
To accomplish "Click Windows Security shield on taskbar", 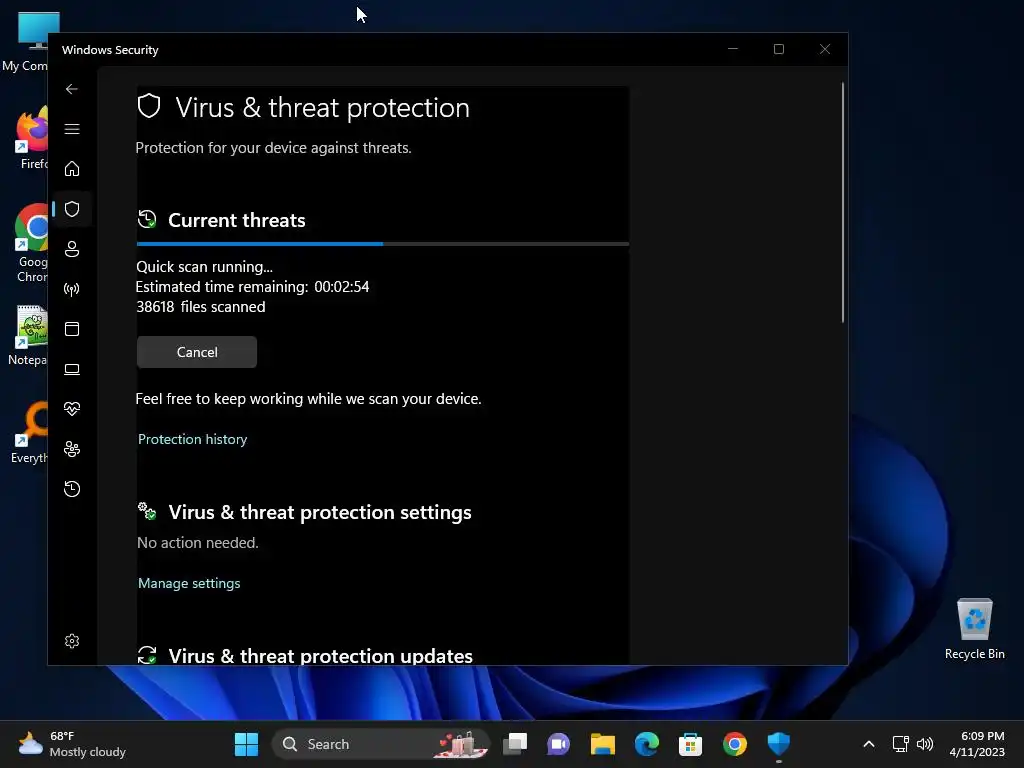I will point(778,744).
